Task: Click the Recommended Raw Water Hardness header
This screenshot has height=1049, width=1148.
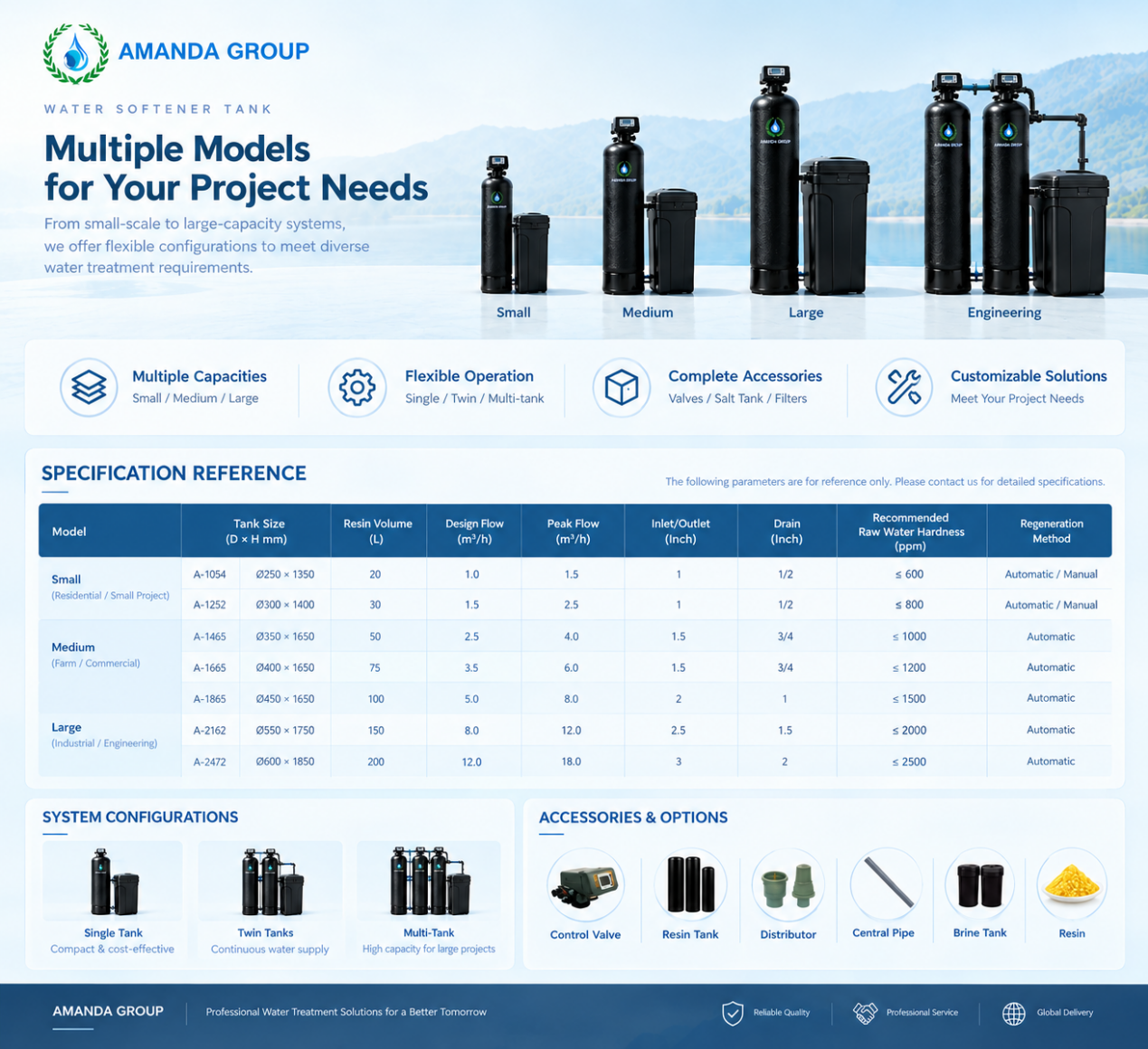Action: (x=911, y=532)
